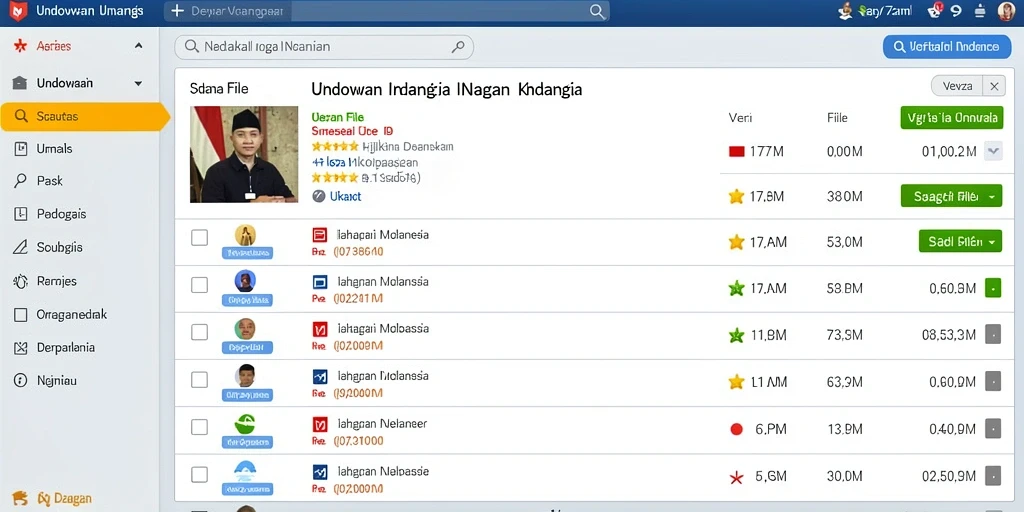Click the yellow star rating above Ukaict
The width and height of the screenshot is (1024, 512).
(x=335, y=178)
